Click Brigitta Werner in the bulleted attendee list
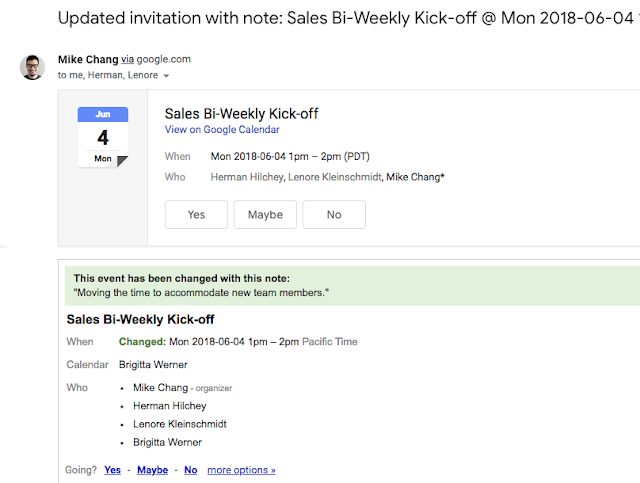640x483 pixels. (167, 442)
